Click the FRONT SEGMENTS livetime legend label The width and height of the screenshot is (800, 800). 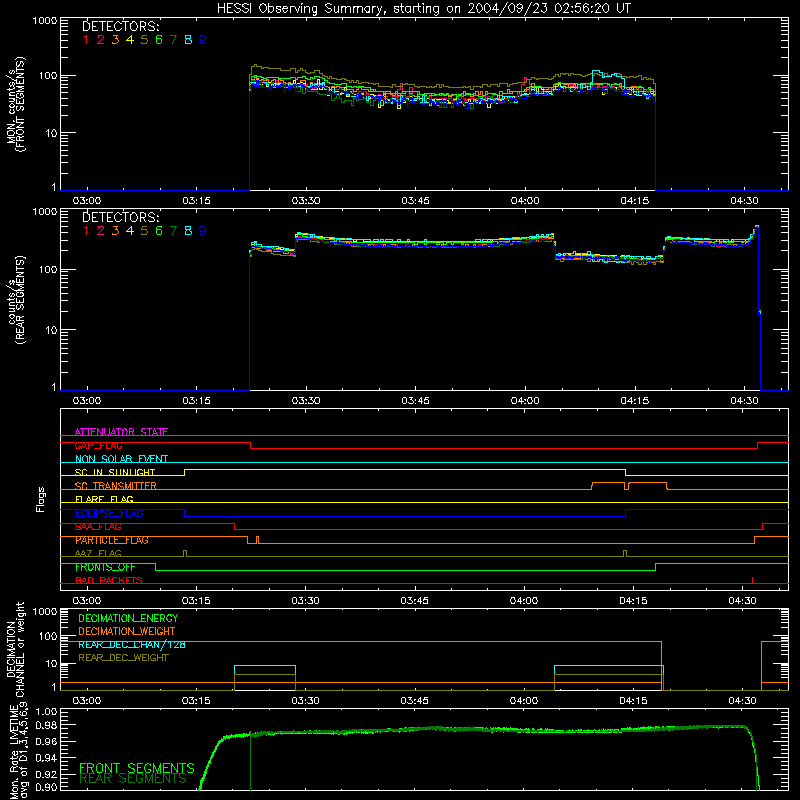click(137, 768)
